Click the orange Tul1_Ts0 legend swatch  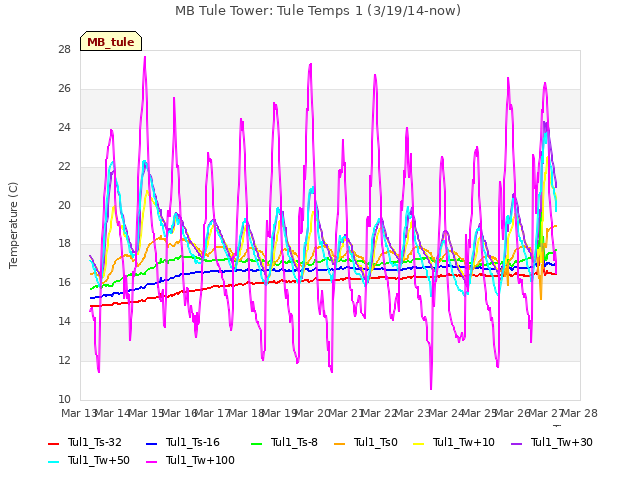click(x=340, y=443)
